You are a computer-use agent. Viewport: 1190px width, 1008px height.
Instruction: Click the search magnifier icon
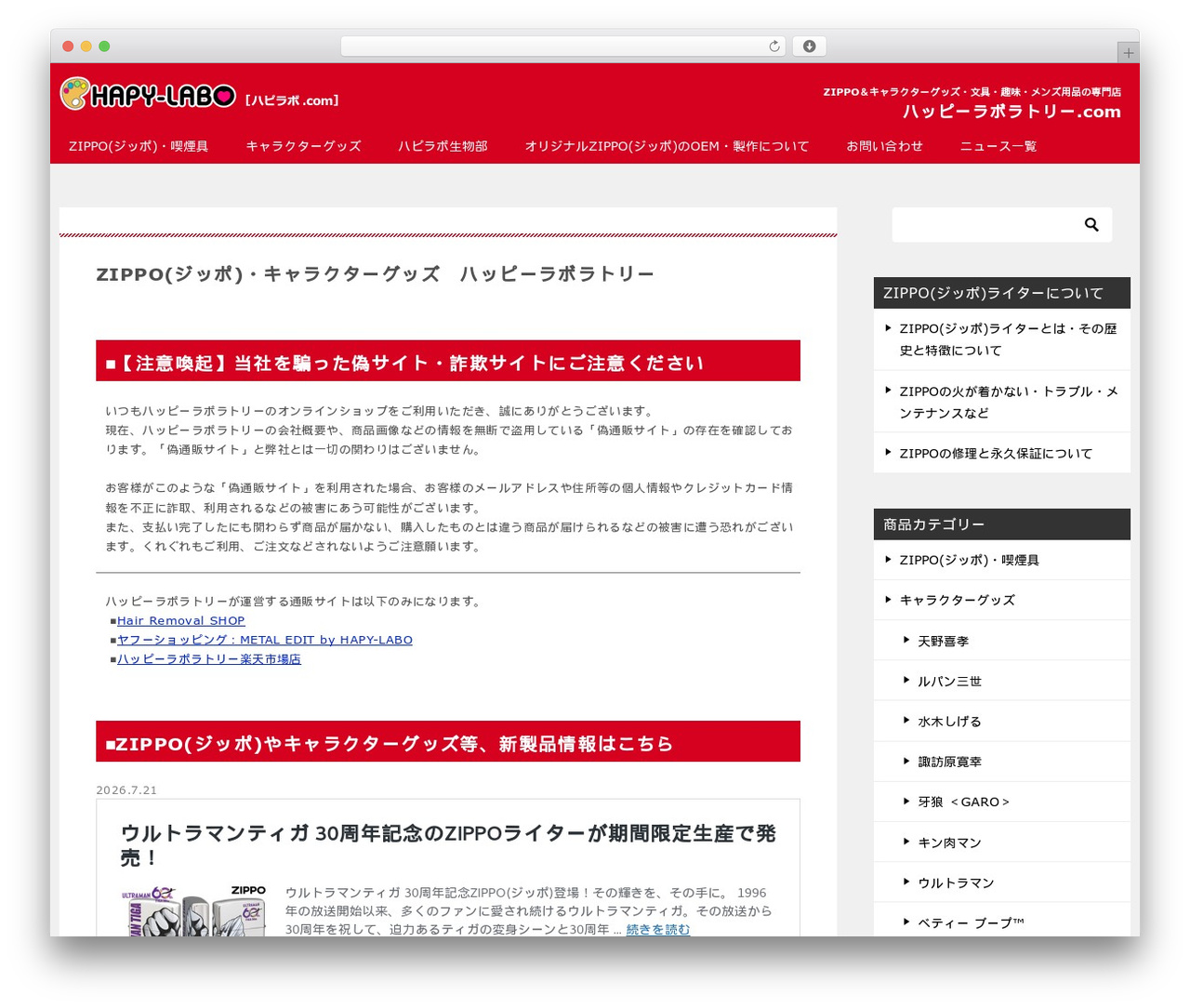(x=1091, y=224)
